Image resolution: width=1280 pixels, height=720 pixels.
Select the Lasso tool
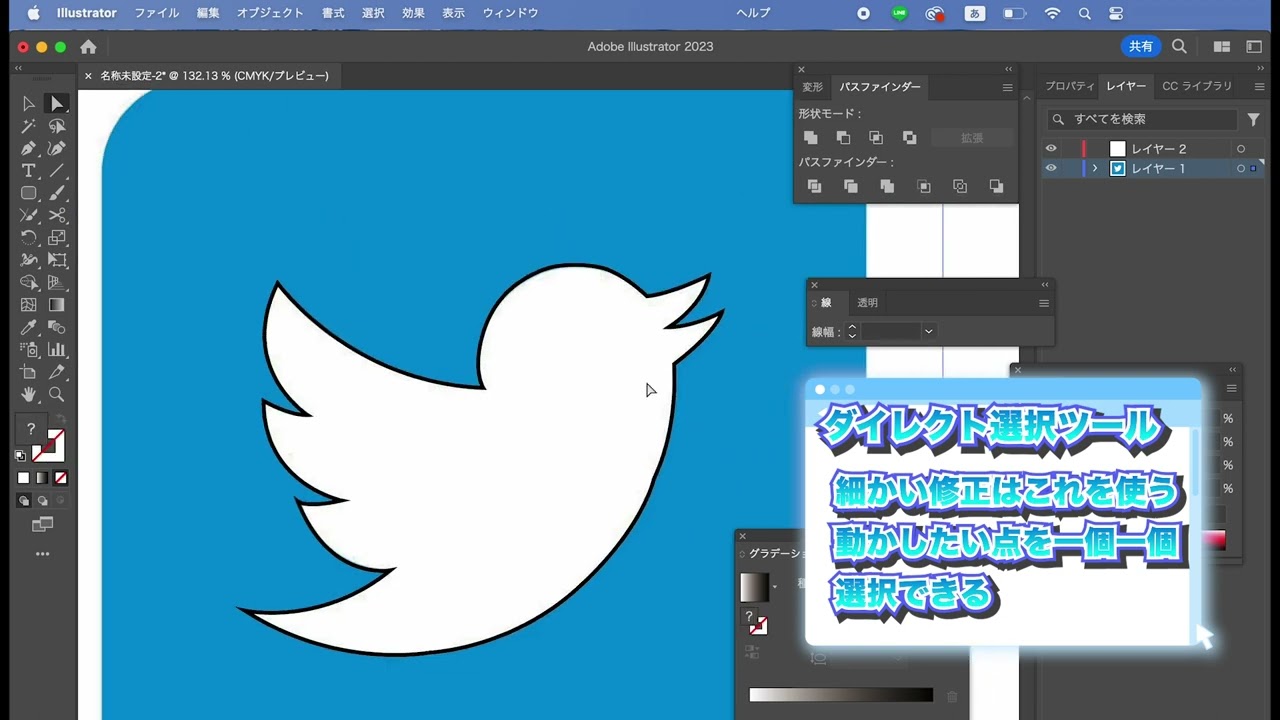[57, 126]
